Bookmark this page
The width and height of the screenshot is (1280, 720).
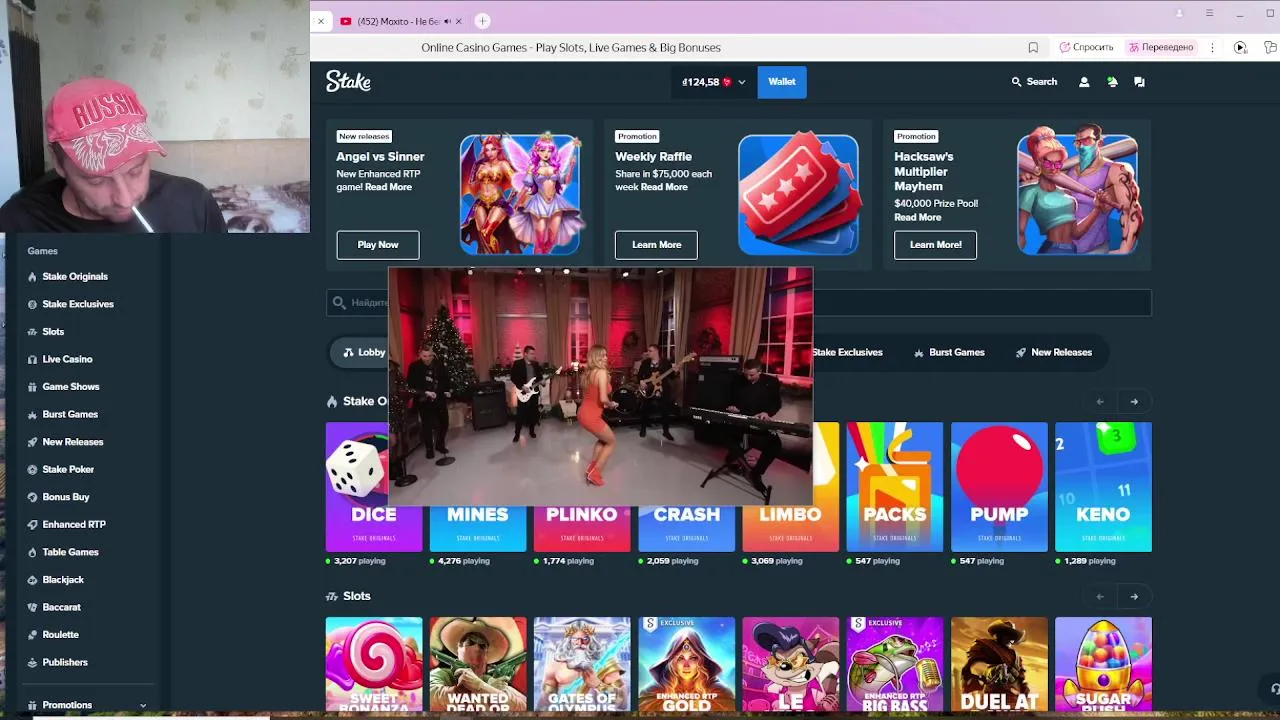pos(1033,48)
